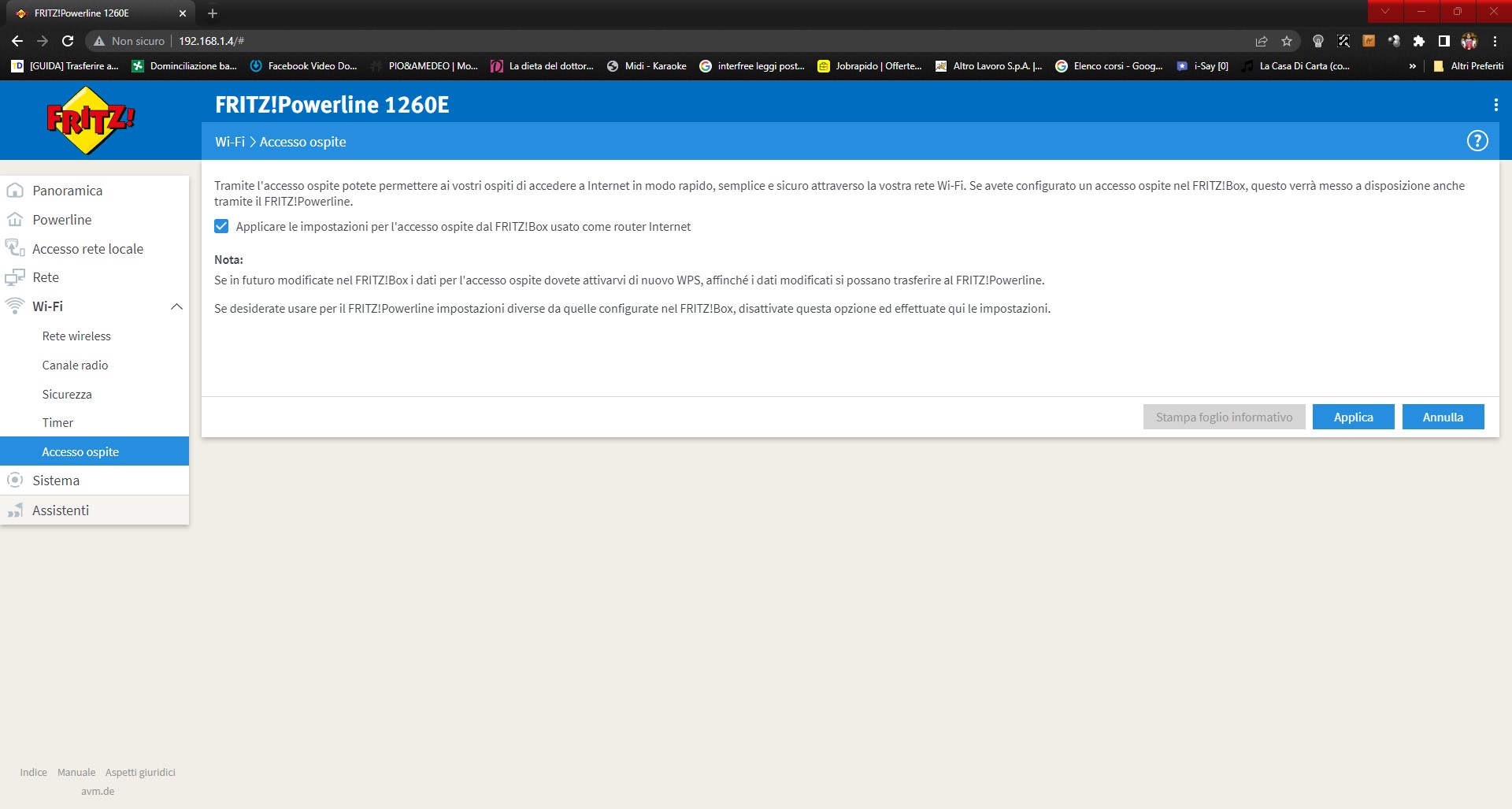
Task: Open a new browser tab
Action: pyautogui.click(x=213, y=13)
